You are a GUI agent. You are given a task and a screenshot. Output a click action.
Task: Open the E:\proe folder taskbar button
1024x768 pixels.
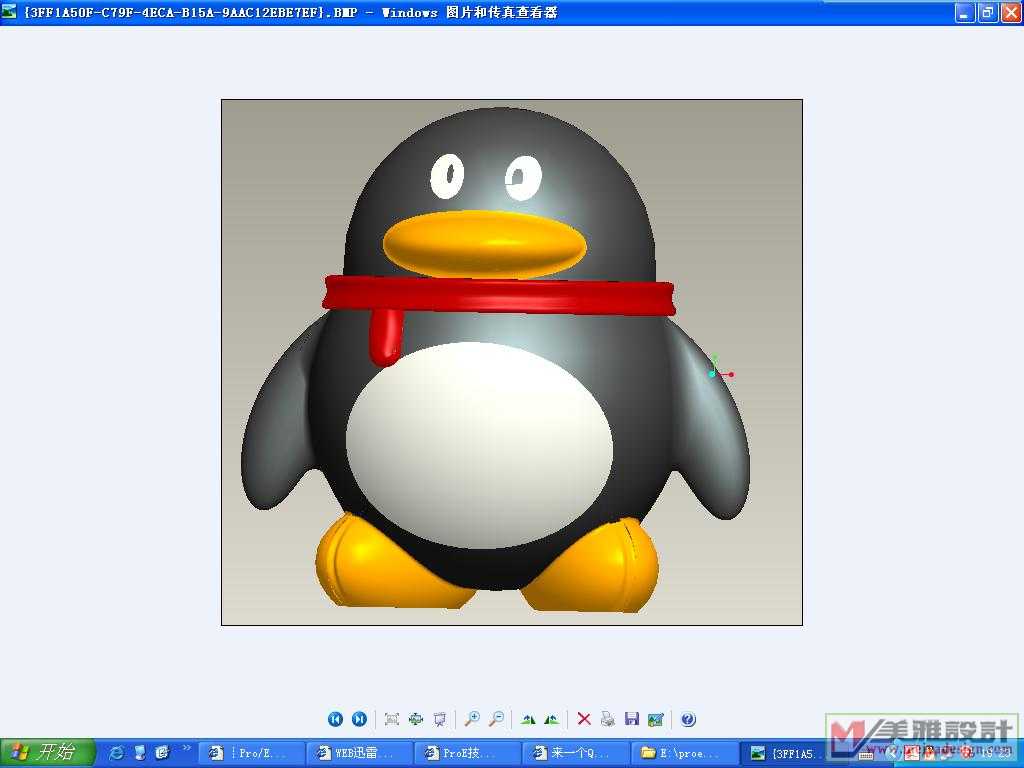point(685,753)
